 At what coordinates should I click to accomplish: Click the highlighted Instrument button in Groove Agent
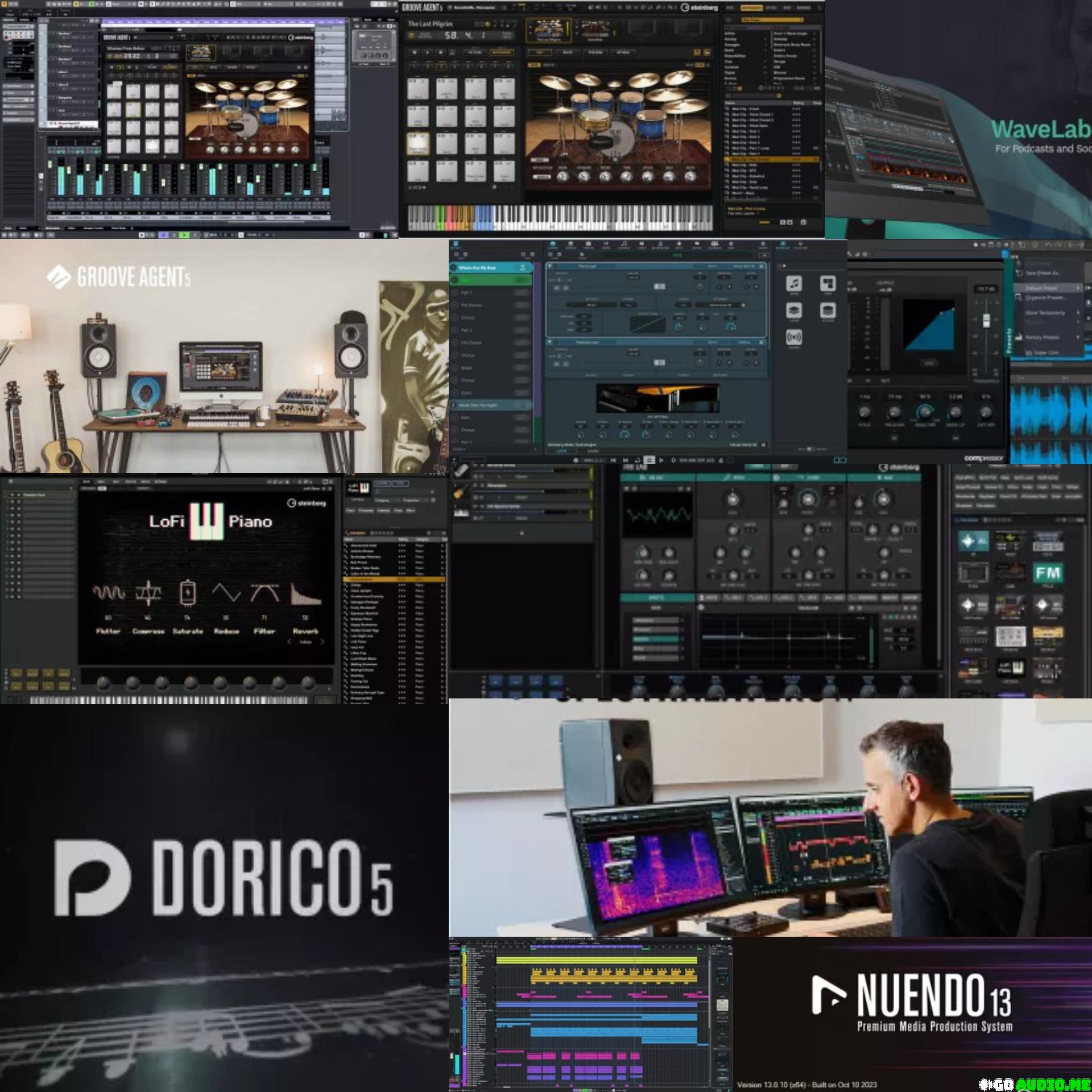[501, 52]
